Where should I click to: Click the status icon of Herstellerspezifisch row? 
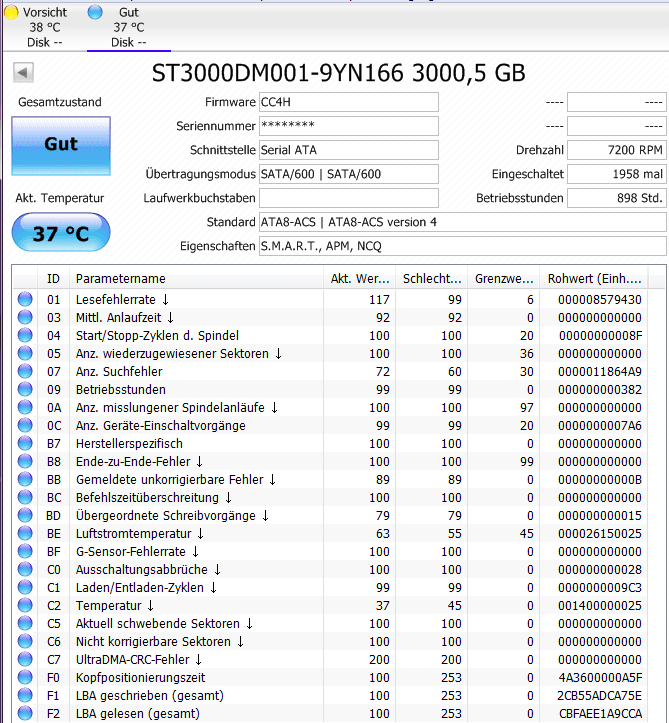pos(25,443)
